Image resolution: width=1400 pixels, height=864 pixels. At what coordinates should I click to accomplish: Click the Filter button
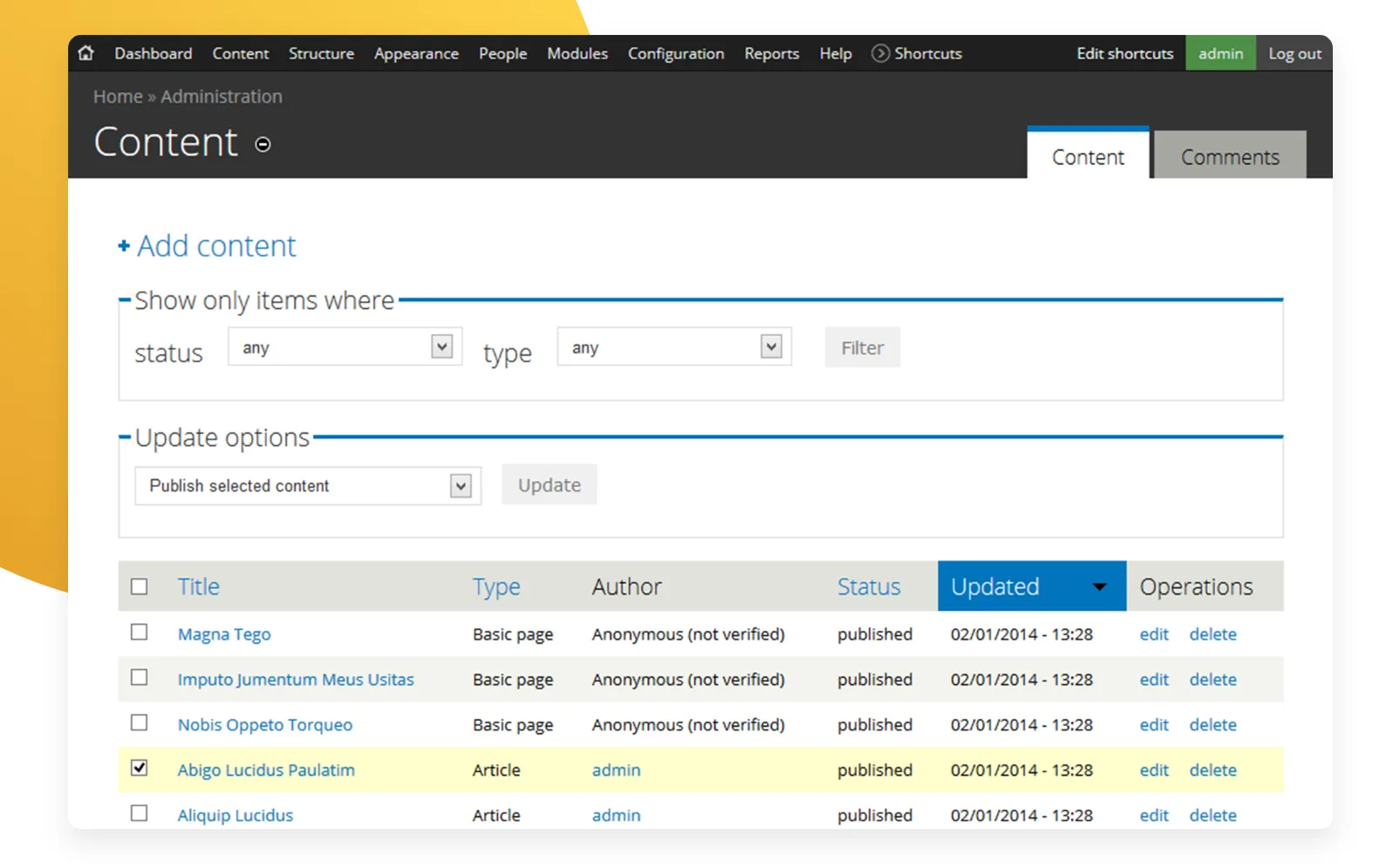click(863, 347)
